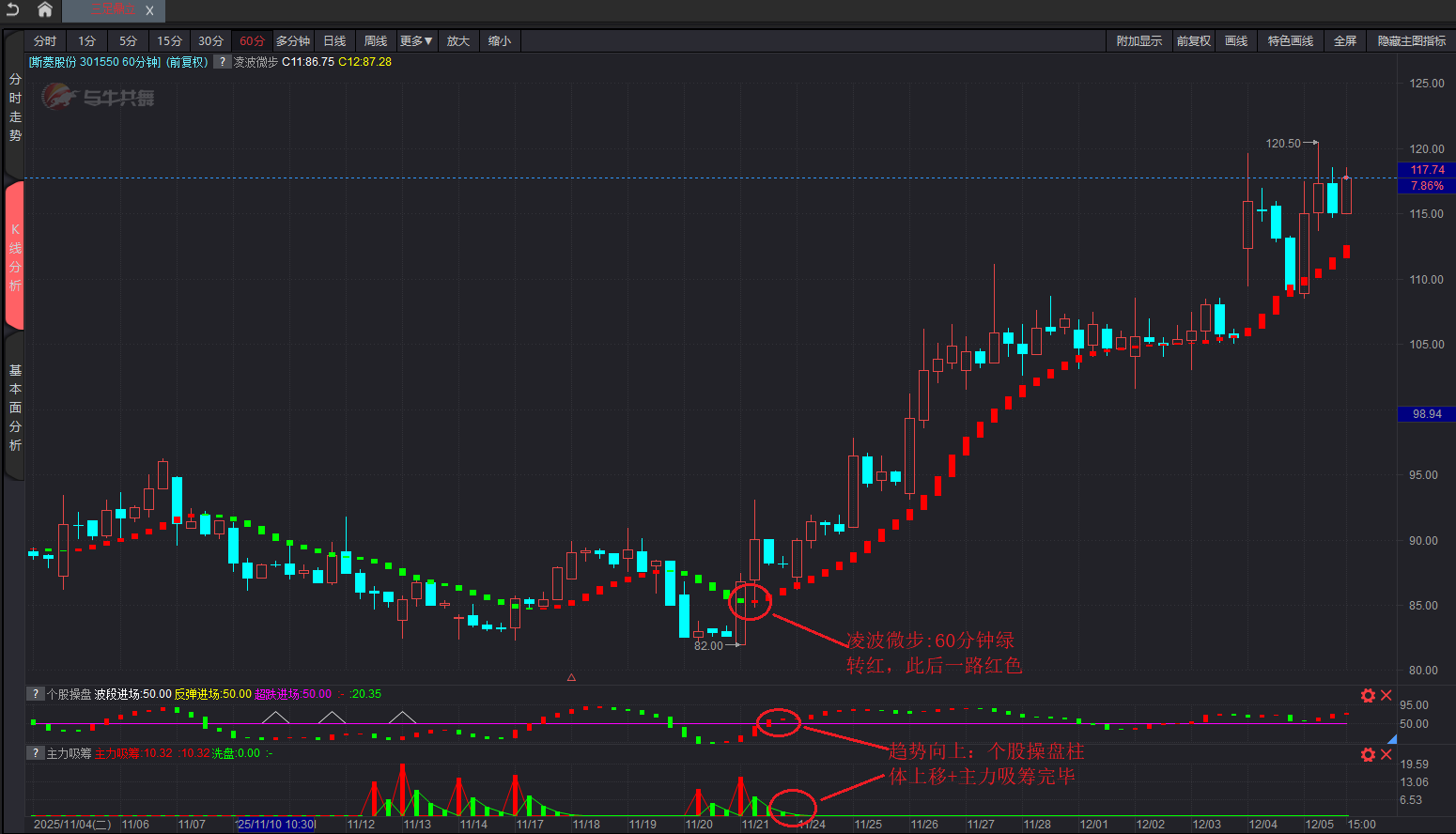Viewport: 1456px width, 834px height.
Task: Remove the 主力吸筹 indicator panel
Action: point(1386,754)
